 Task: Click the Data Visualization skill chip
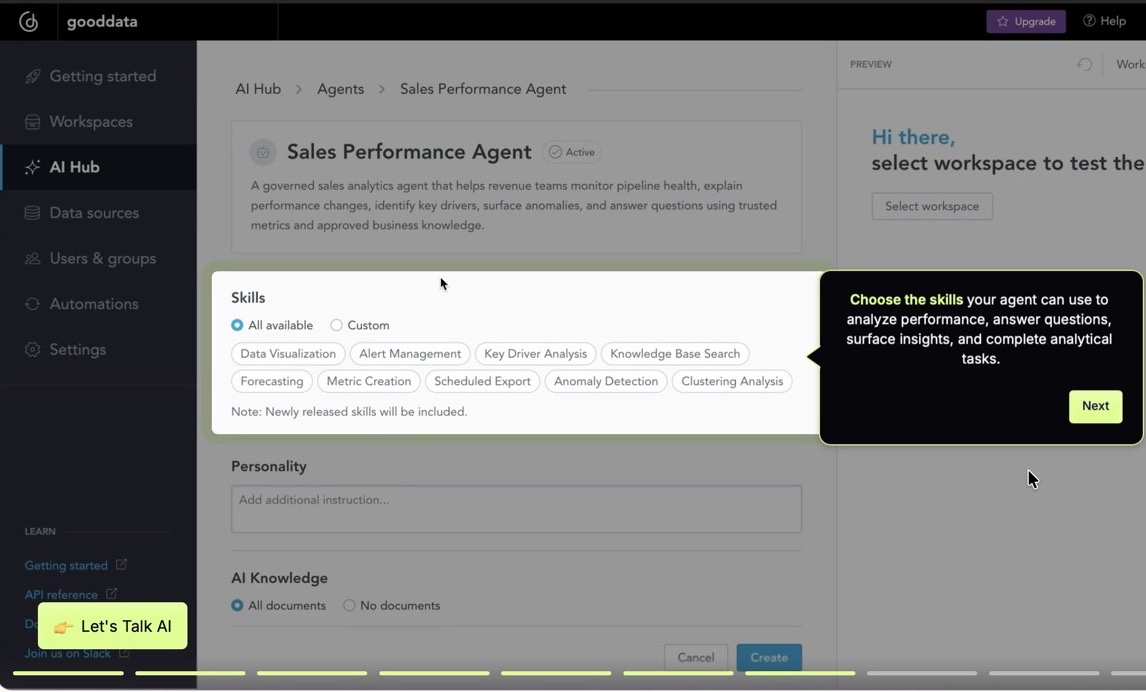[288, 354]
